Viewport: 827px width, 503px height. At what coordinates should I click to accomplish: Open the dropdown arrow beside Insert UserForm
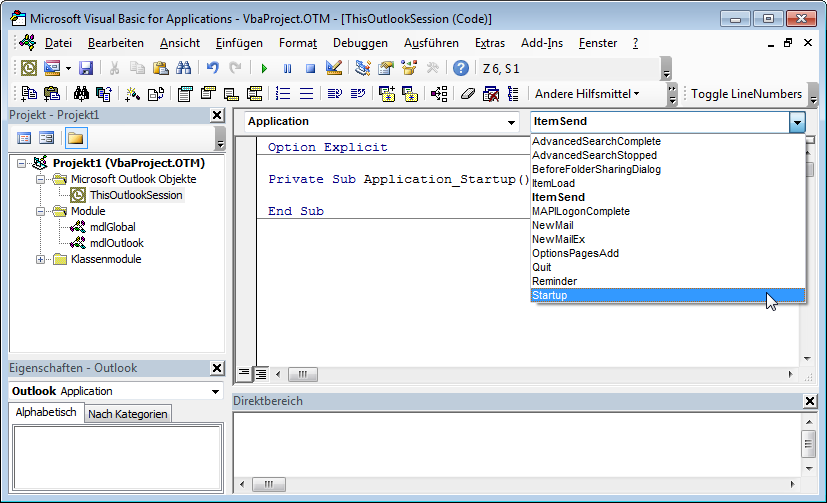[x=68, y=69]
